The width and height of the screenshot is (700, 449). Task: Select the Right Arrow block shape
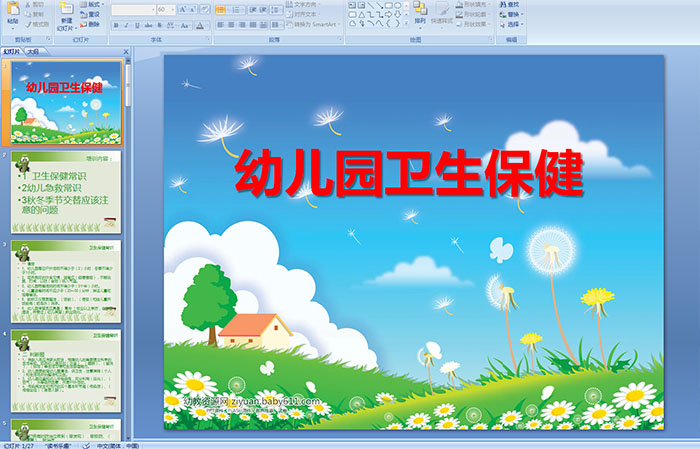[x=388, y=15]
